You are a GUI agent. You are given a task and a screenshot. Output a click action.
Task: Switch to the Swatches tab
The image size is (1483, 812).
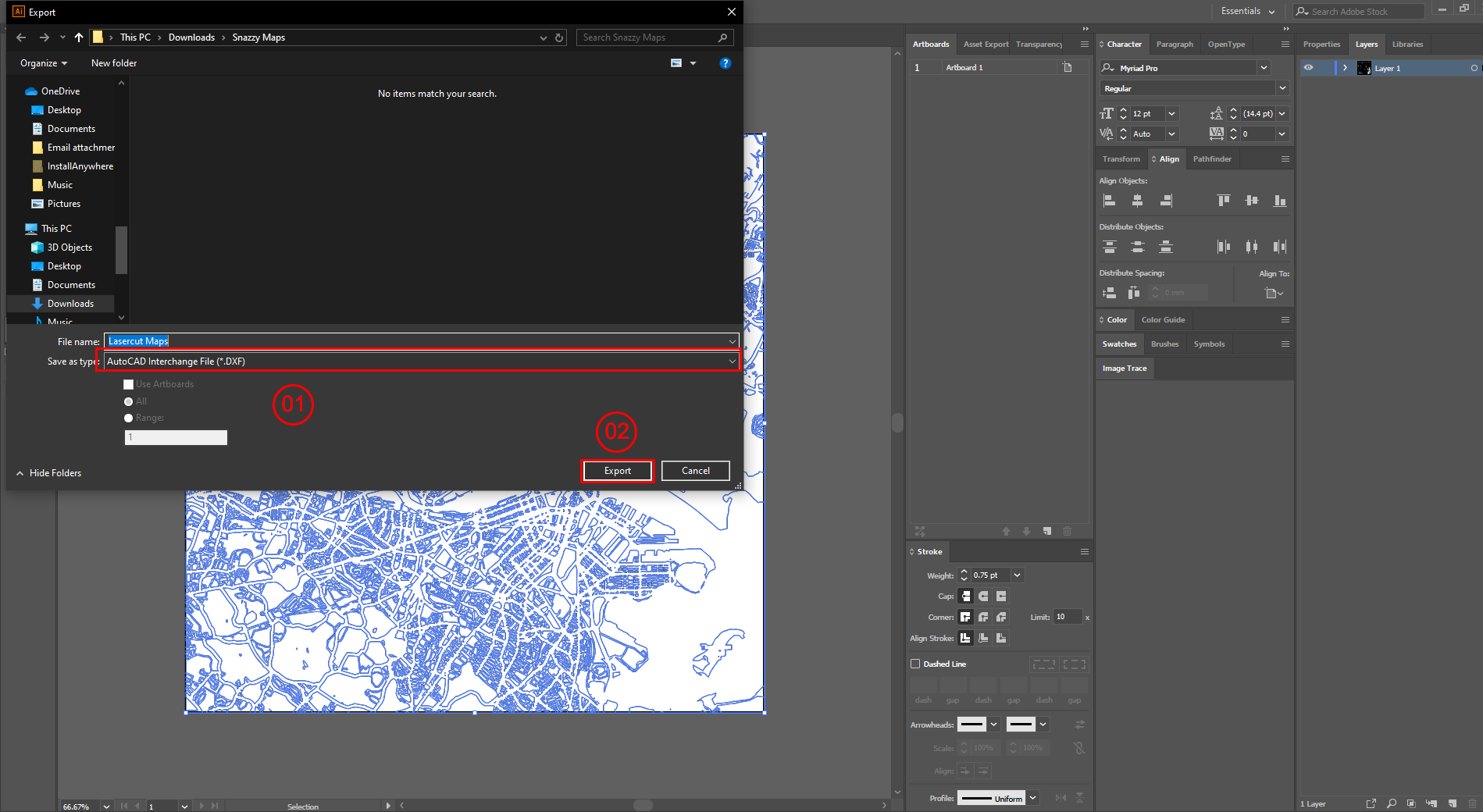click(1118, 344)
